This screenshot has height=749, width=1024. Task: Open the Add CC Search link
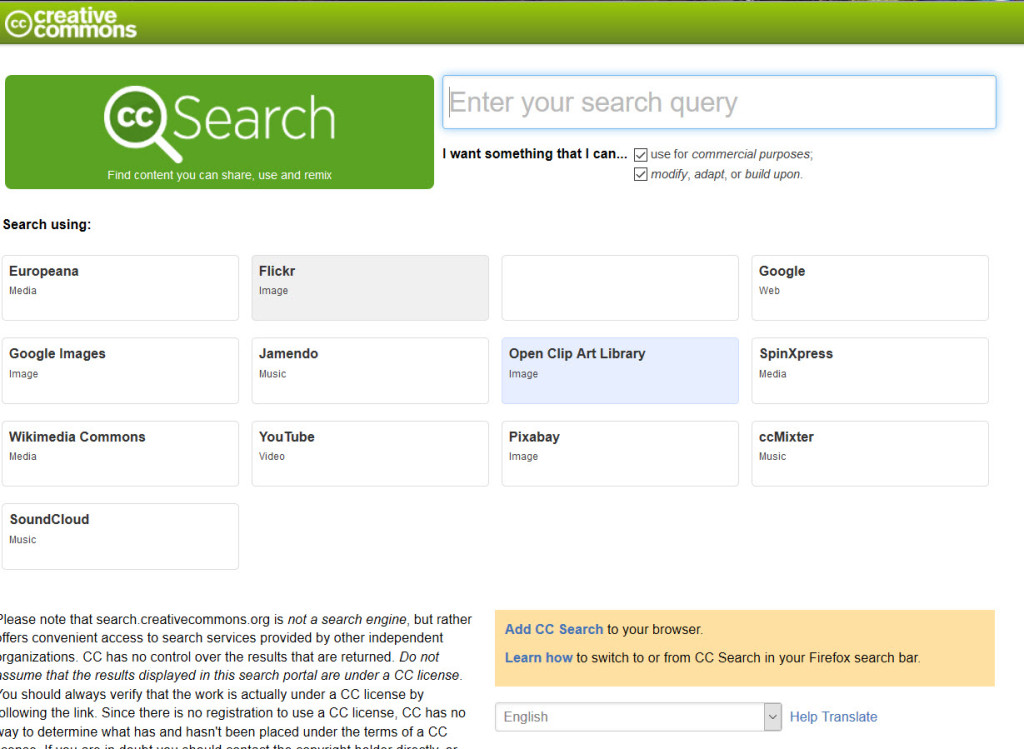(x=554, y=629)
